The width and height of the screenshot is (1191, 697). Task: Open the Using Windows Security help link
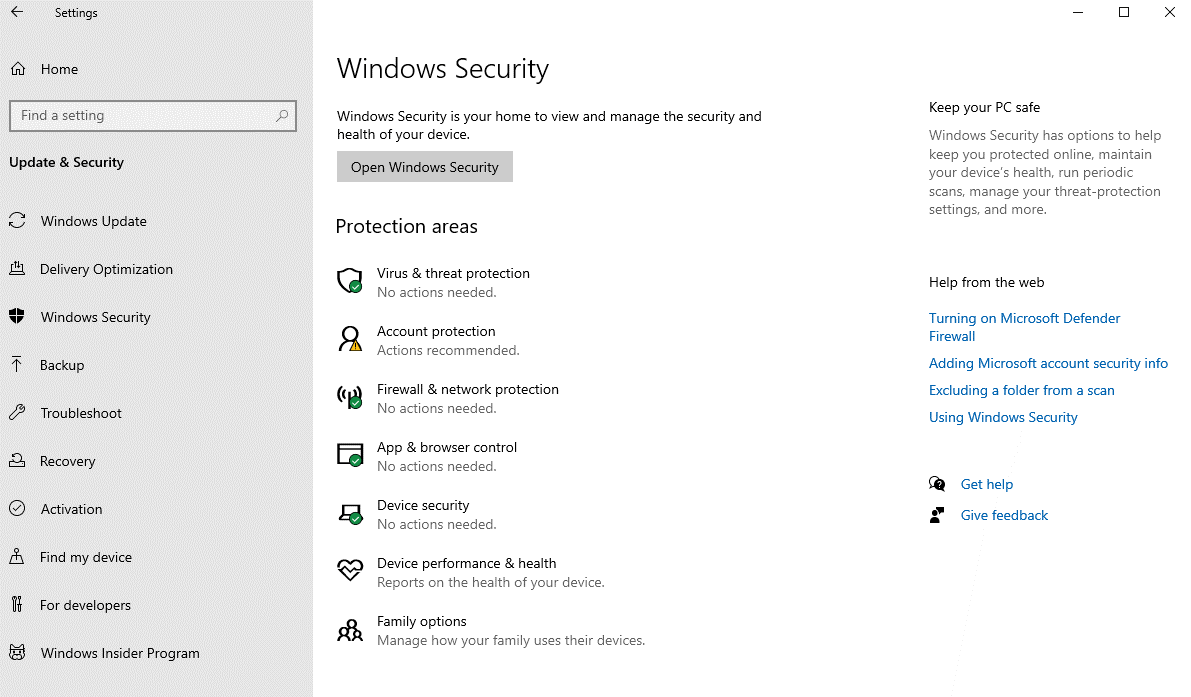(1003, 417)
